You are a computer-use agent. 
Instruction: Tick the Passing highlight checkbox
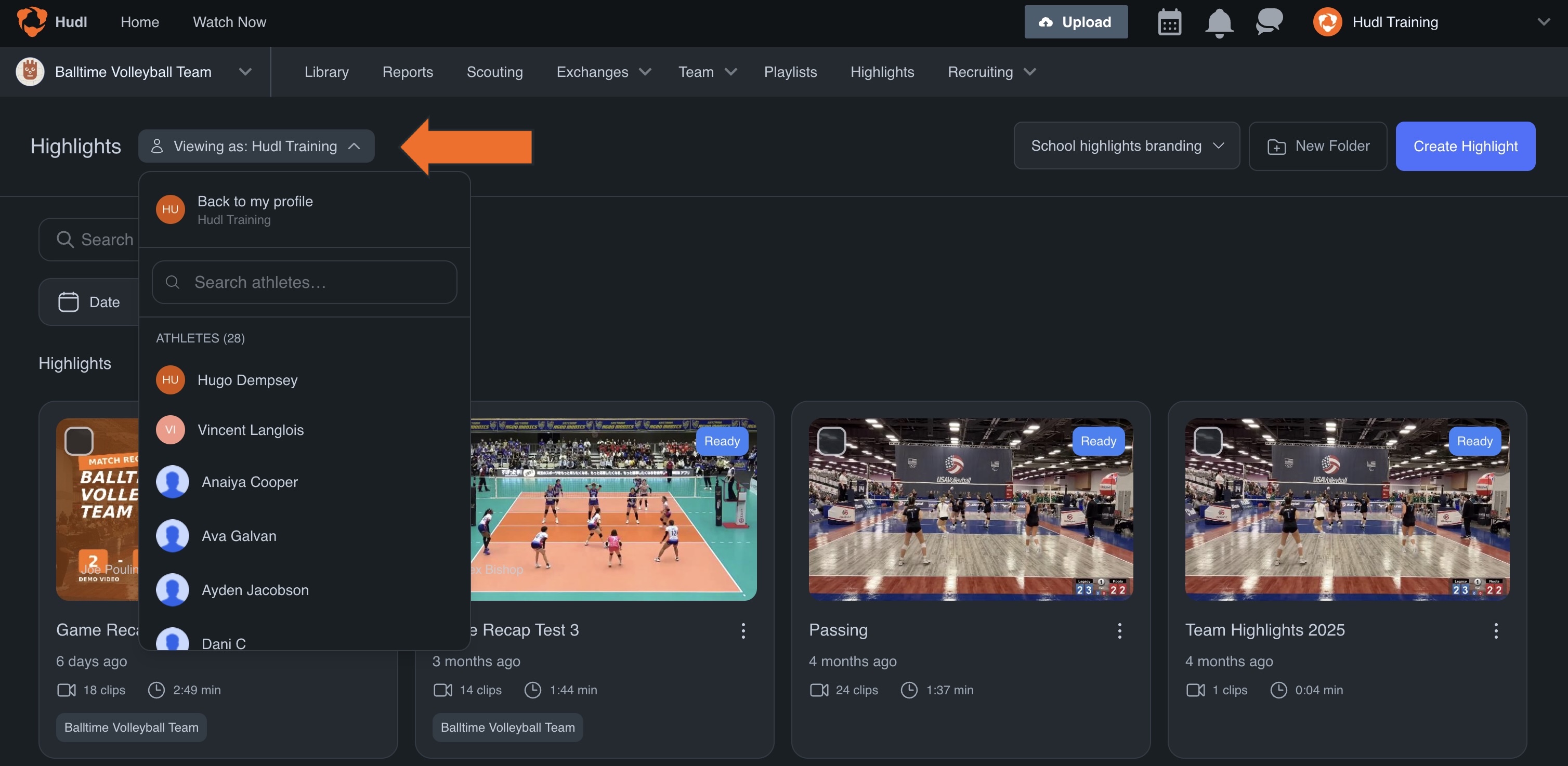tap(831, 441)
